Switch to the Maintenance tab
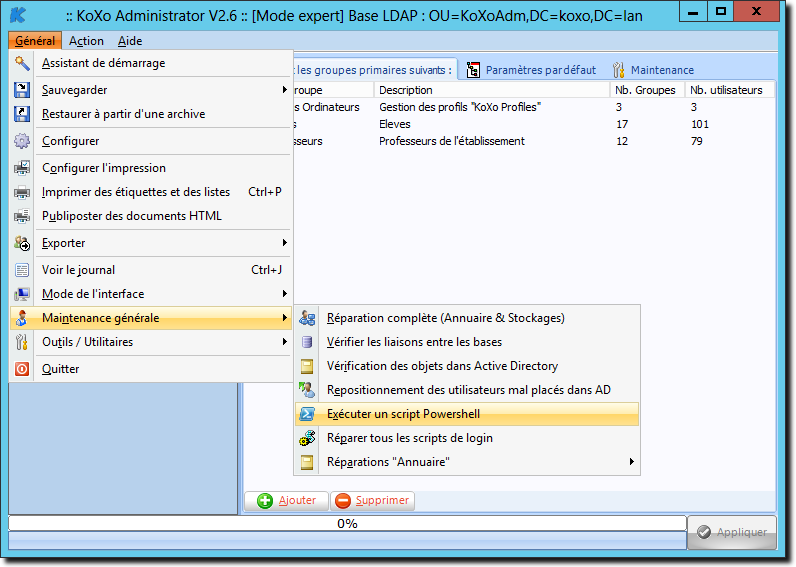This screenshot has width=796, height=567. 653,70
